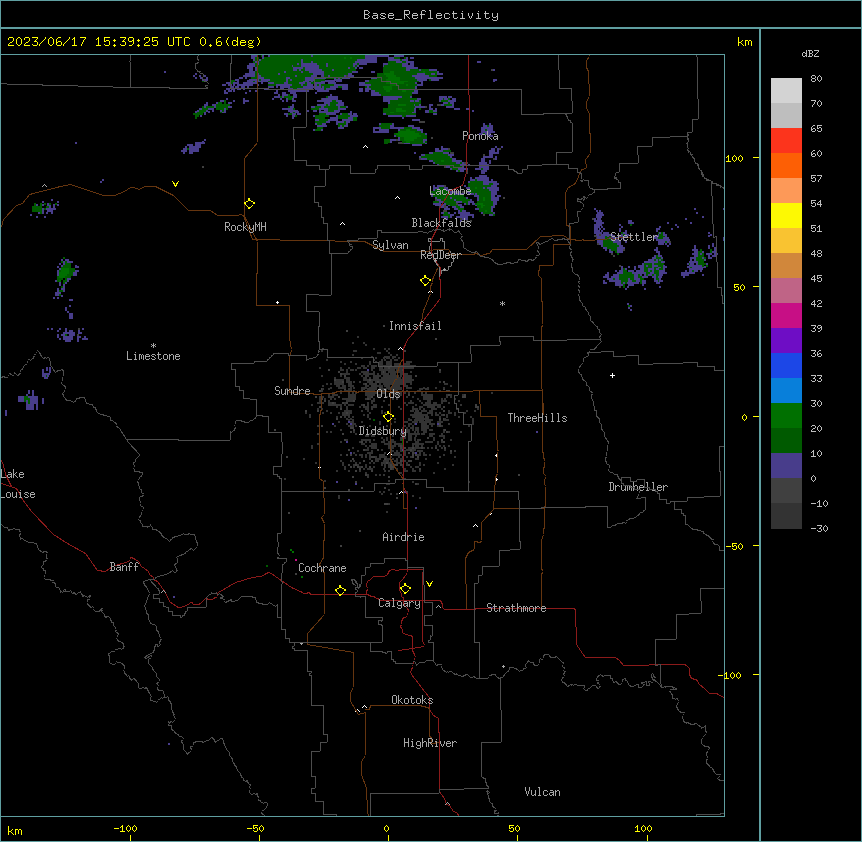The width and height of the screenshot is (862, 842).
Task: Click the yellow diamond marker between Olds and Didsbury
Action: click(x=388, y=417)
